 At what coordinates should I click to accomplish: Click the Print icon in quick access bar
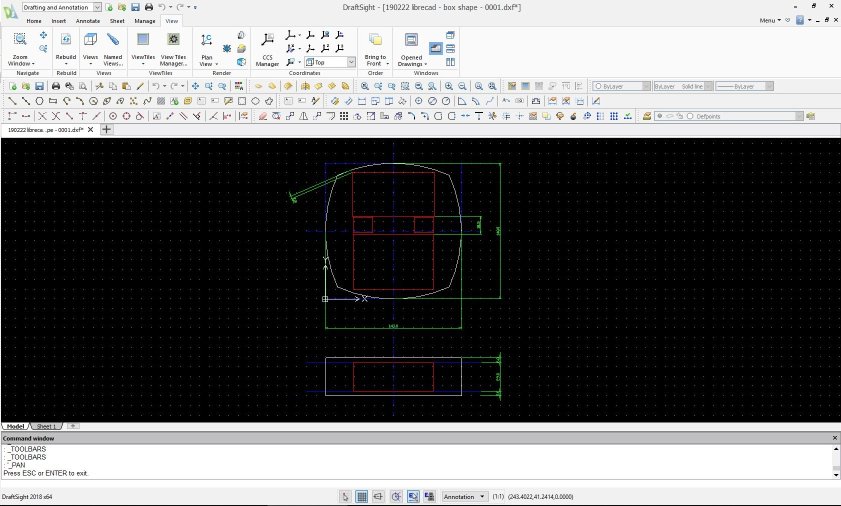click(149, 7)
